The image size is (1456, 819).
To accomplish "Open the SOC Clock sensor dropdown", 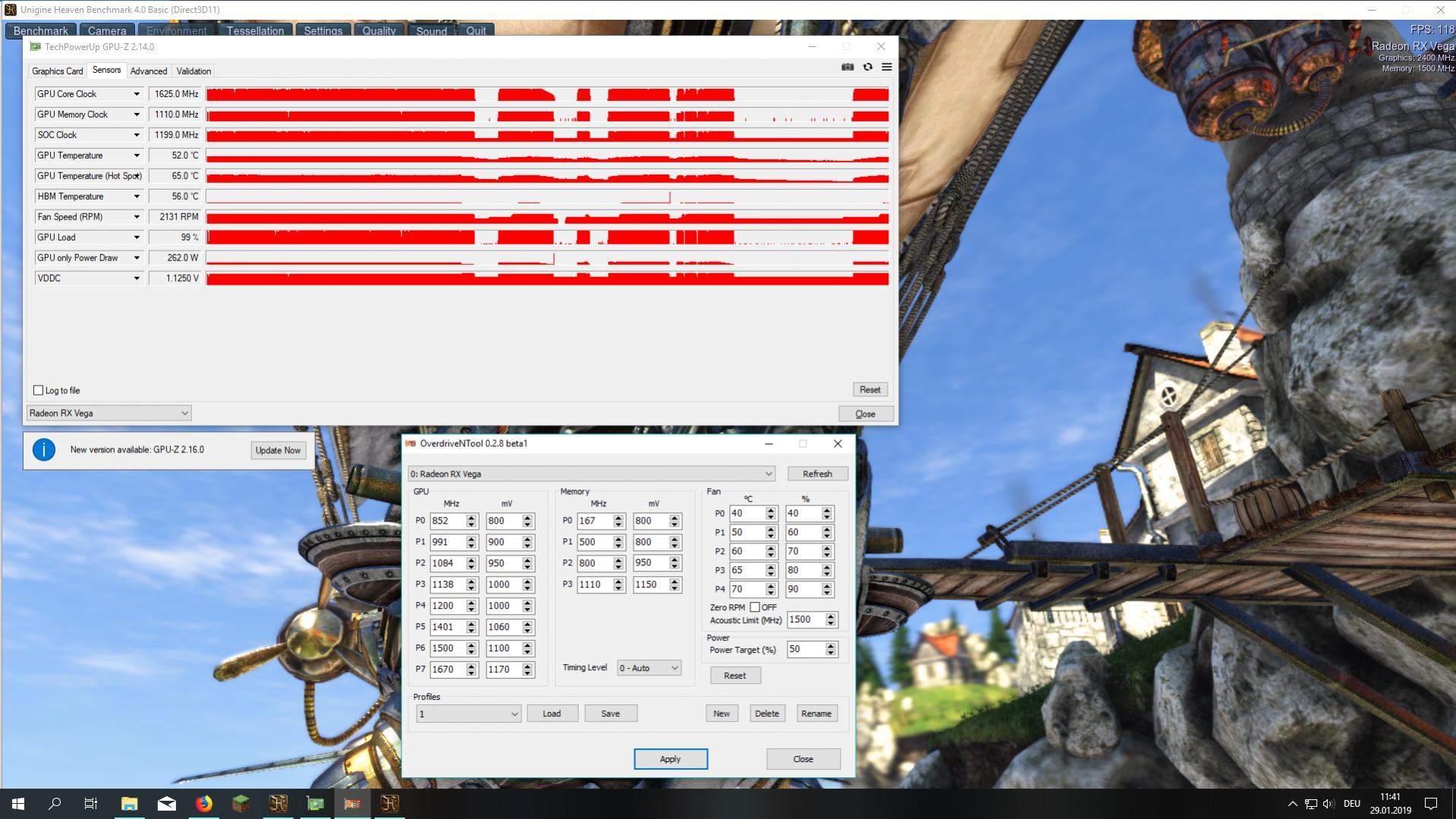I will [x=137, y=135].
